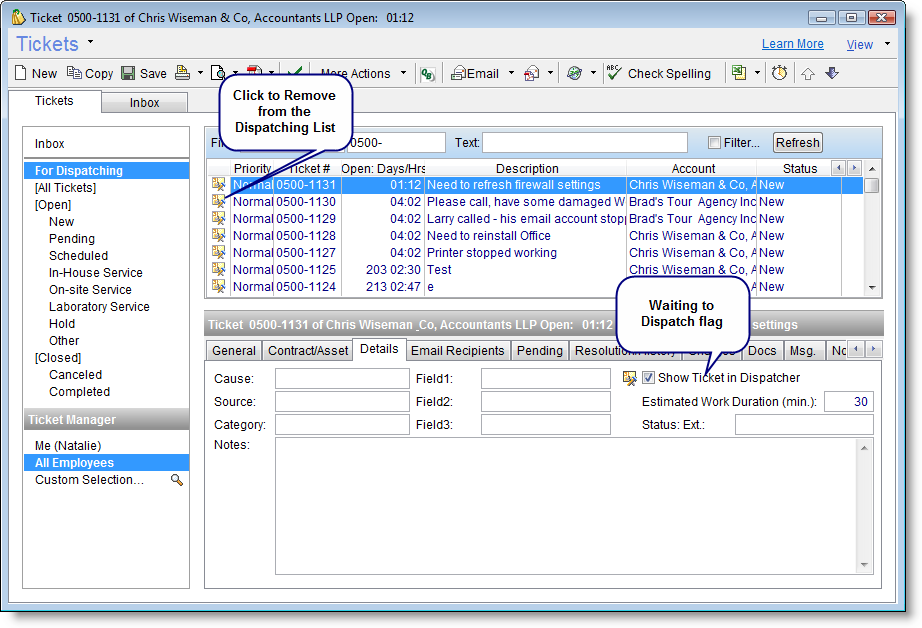Viewport: 922px width, 628px height.
Task: Click the Estimated Work Duration field
Action: [x=848, y=402]
